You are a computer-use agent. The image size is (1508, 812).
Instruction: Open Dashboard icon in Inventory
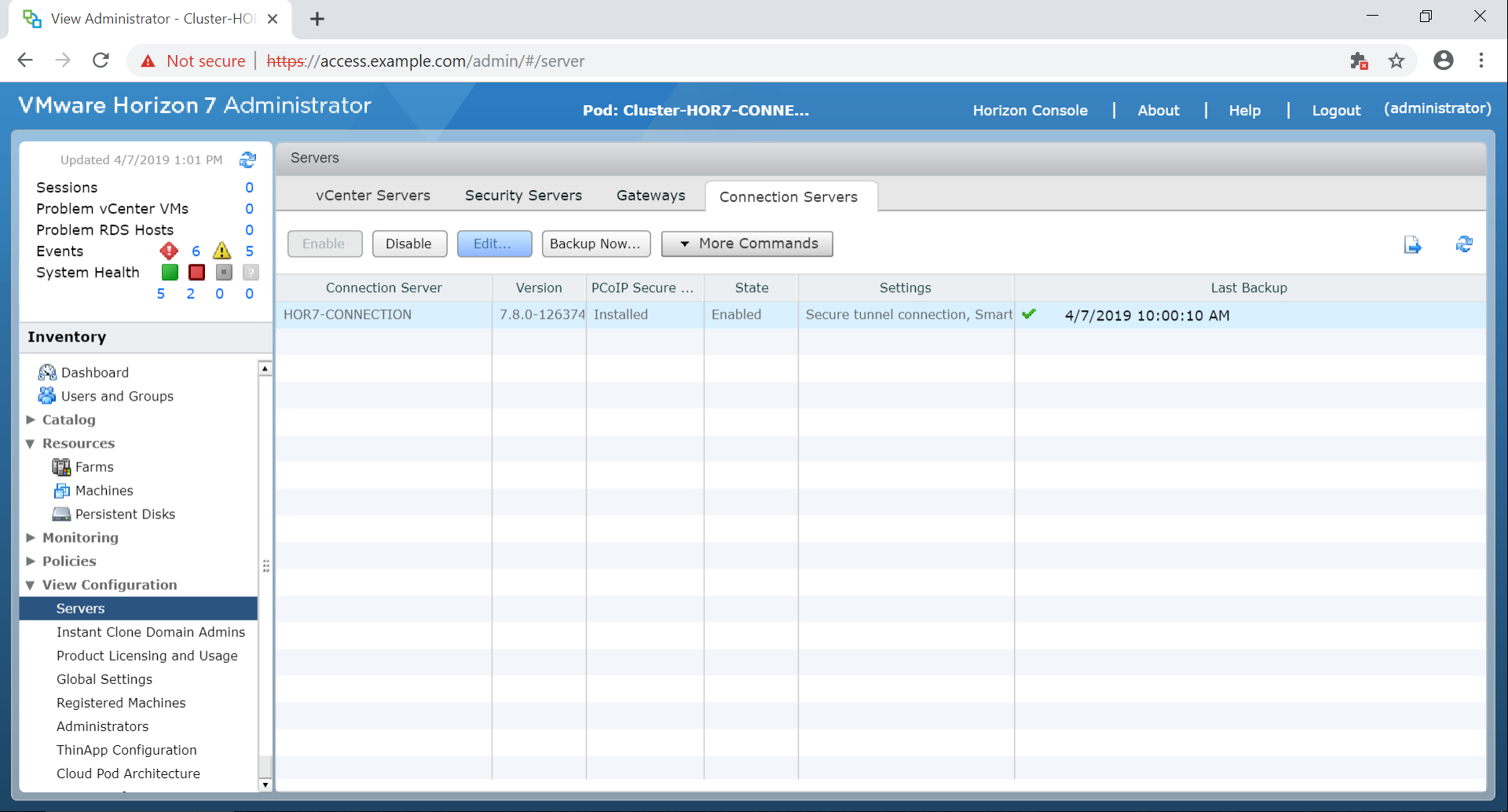pyautogui.click(x=47, y=372)
